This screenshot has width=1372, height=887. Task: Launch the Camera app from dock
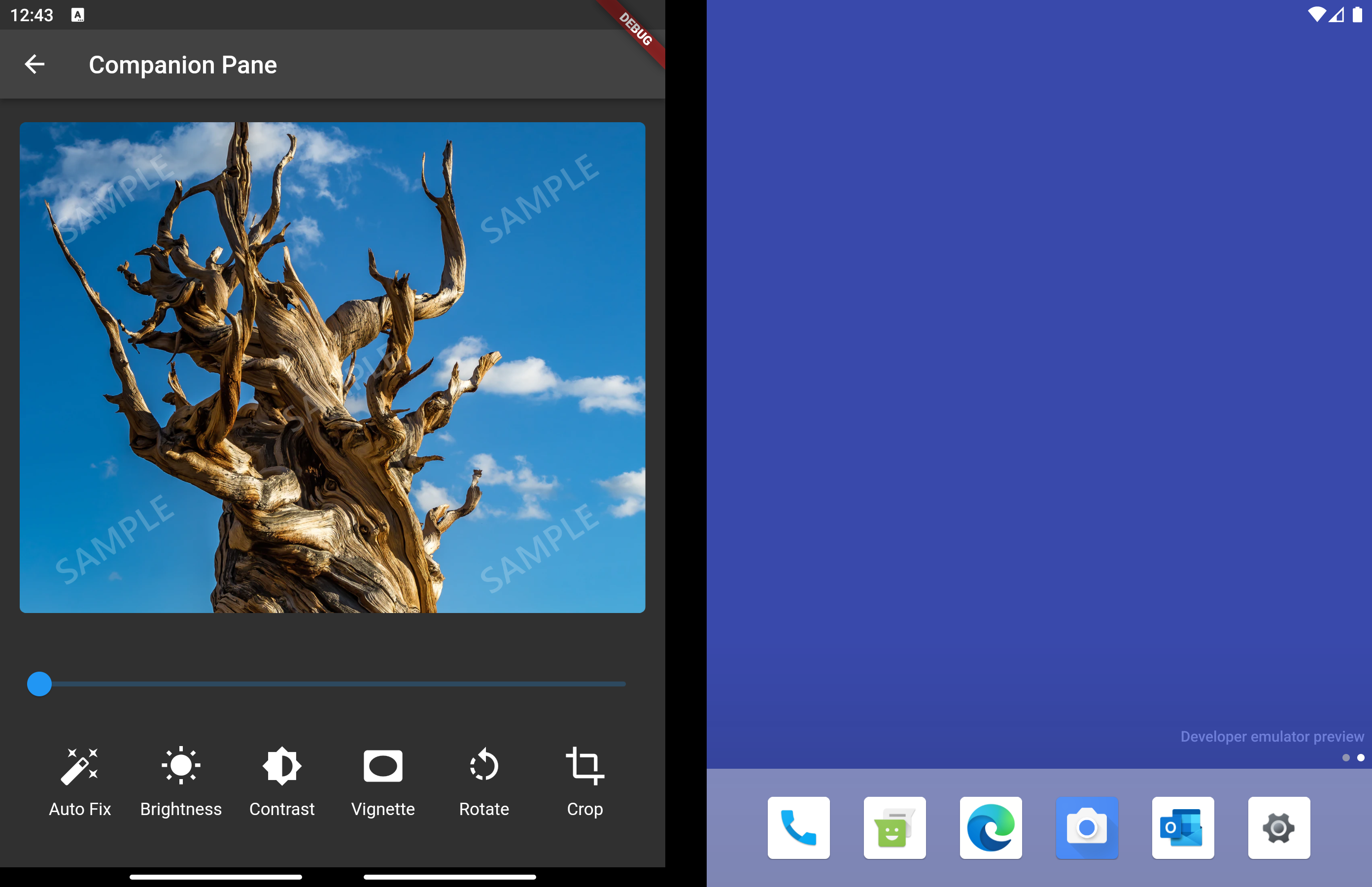tap(1087, 828)
